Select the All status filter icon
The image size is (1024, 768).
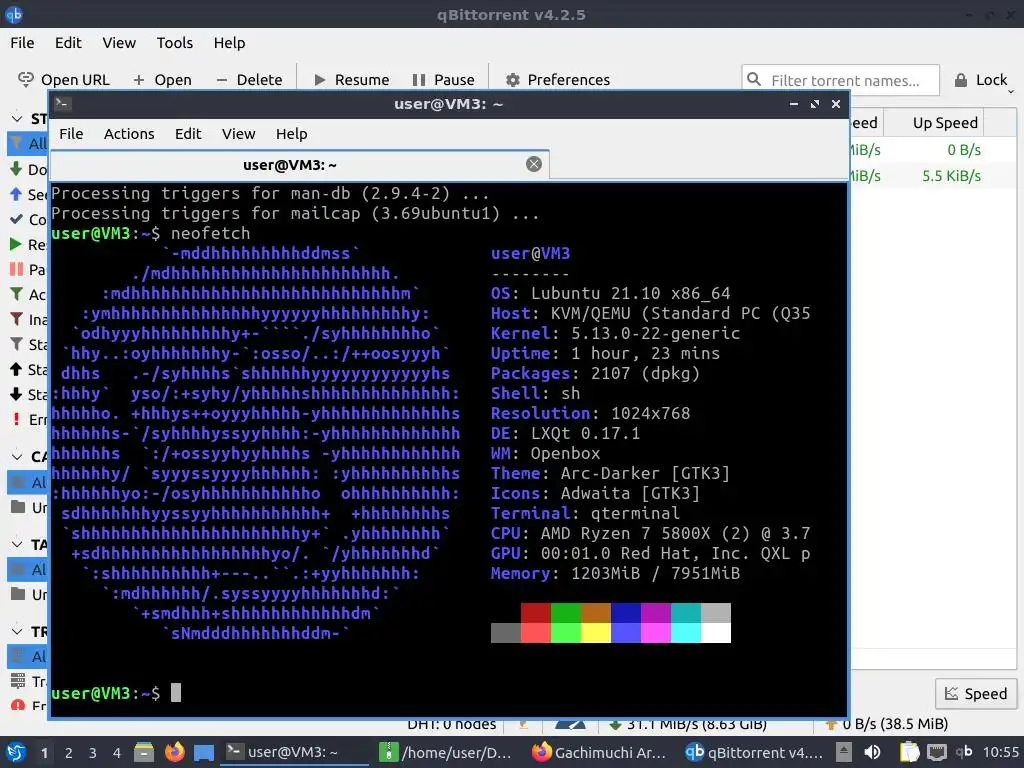point(18,143)
